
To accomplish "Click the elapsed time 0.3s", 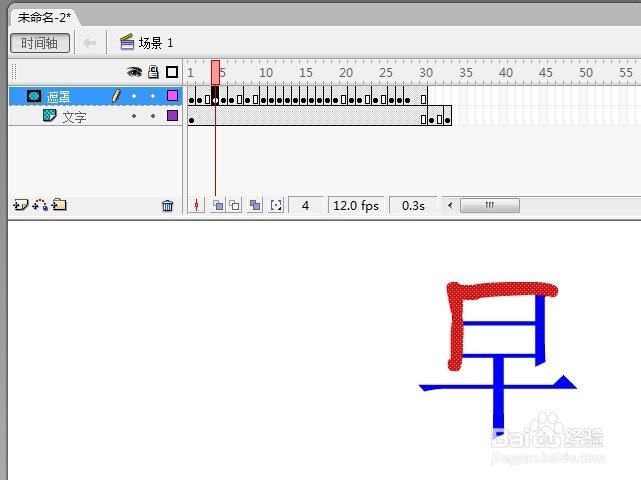I will click(x=413, y=205).
